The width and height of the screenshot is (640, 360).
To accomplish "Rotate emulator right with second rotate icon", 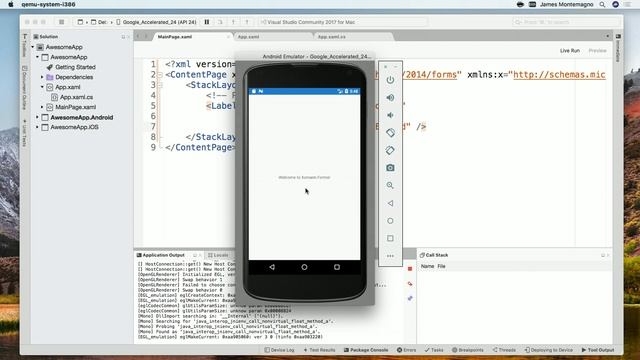I will (390, 150).
